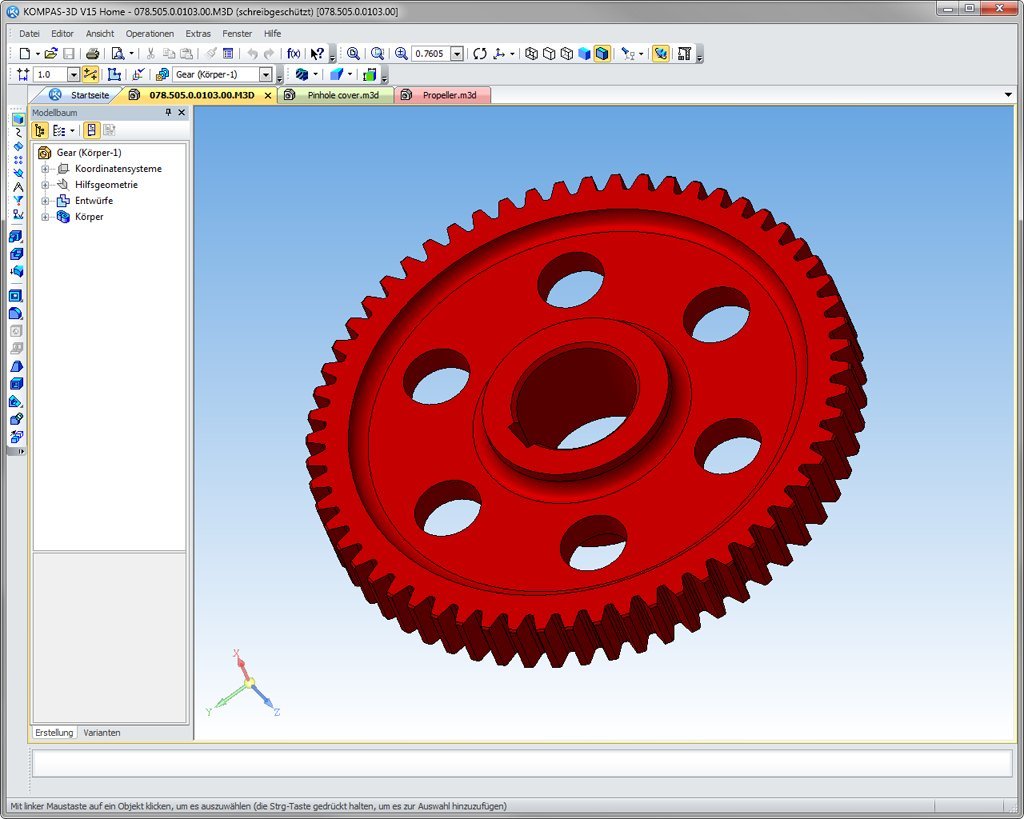Click the context help arrow-question icon

point(317,54)
